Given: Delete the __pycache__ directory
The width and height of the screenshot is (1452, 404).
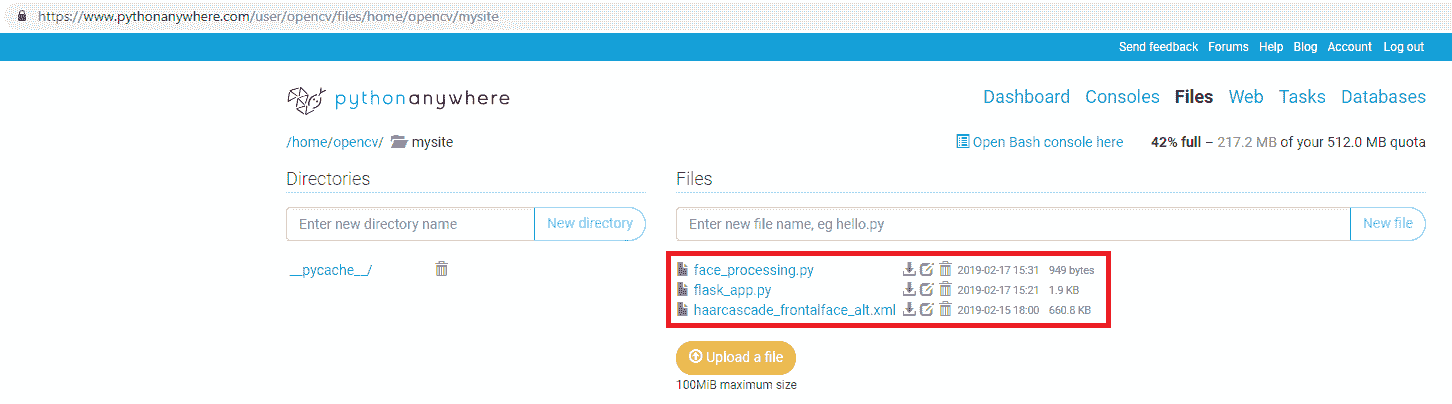Looking at the screenshot, I should tap(441, 269).
